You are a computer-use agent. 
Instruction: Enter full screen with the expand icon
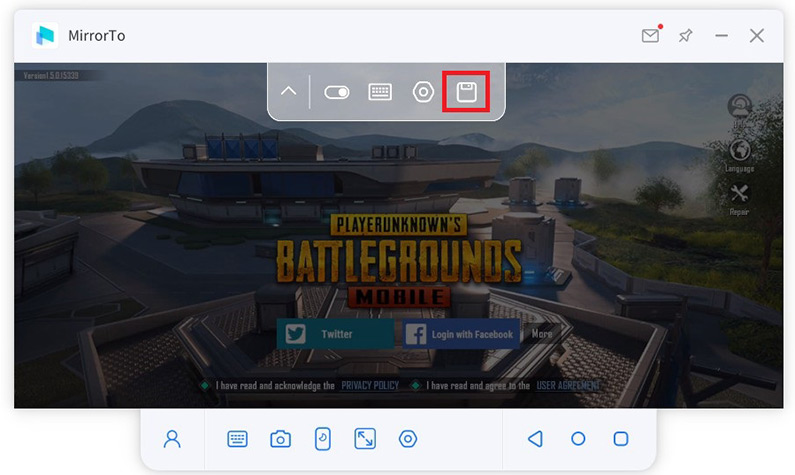365,439
